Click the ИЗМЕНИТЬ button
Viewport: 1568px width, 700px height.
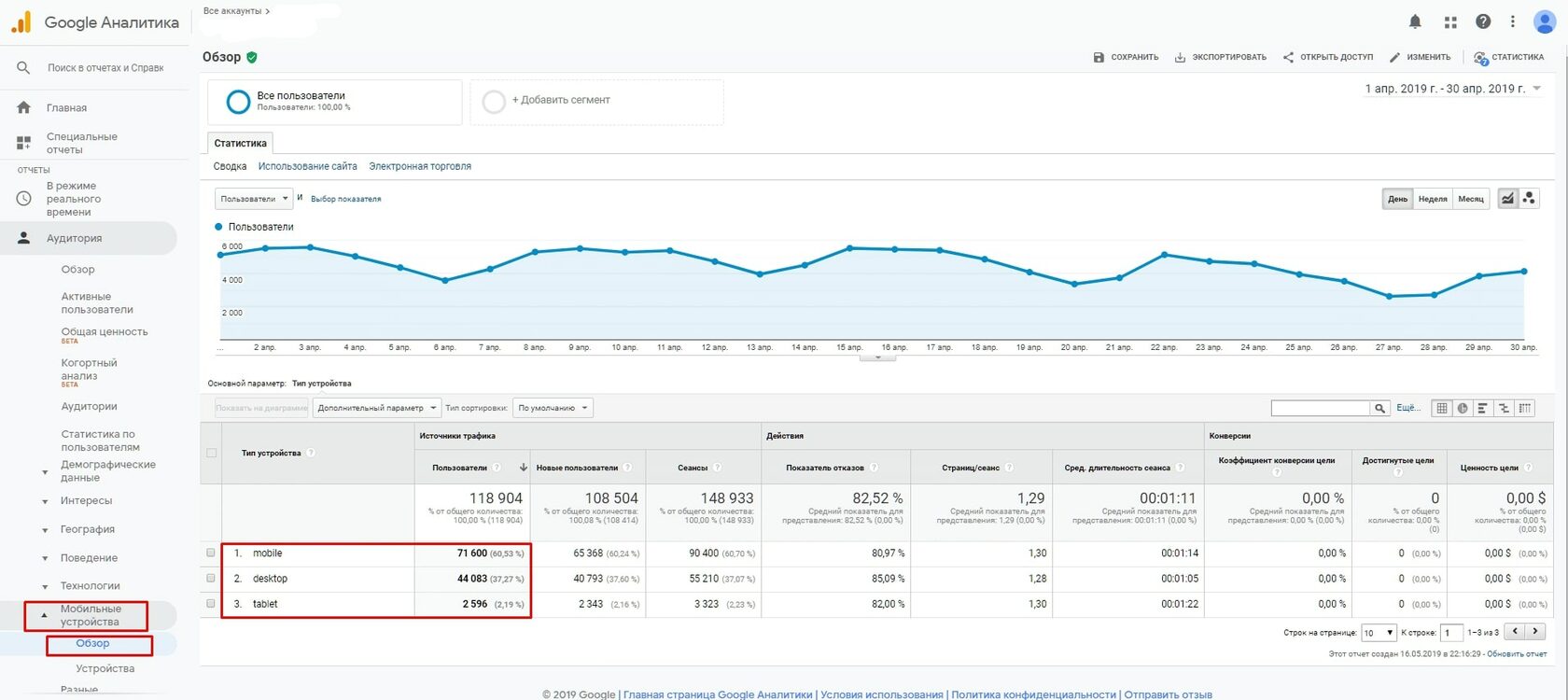pos(1420,57)
